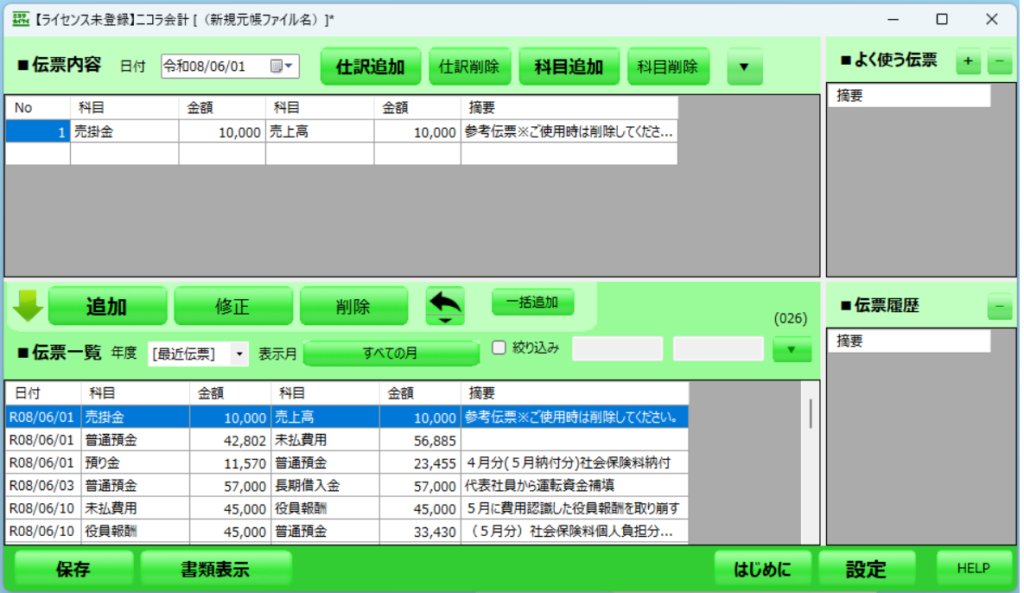Screen dimensions: 1024x593
Task: Maximize the ニコラ会計 window
Action: click(x=942, y=20)
